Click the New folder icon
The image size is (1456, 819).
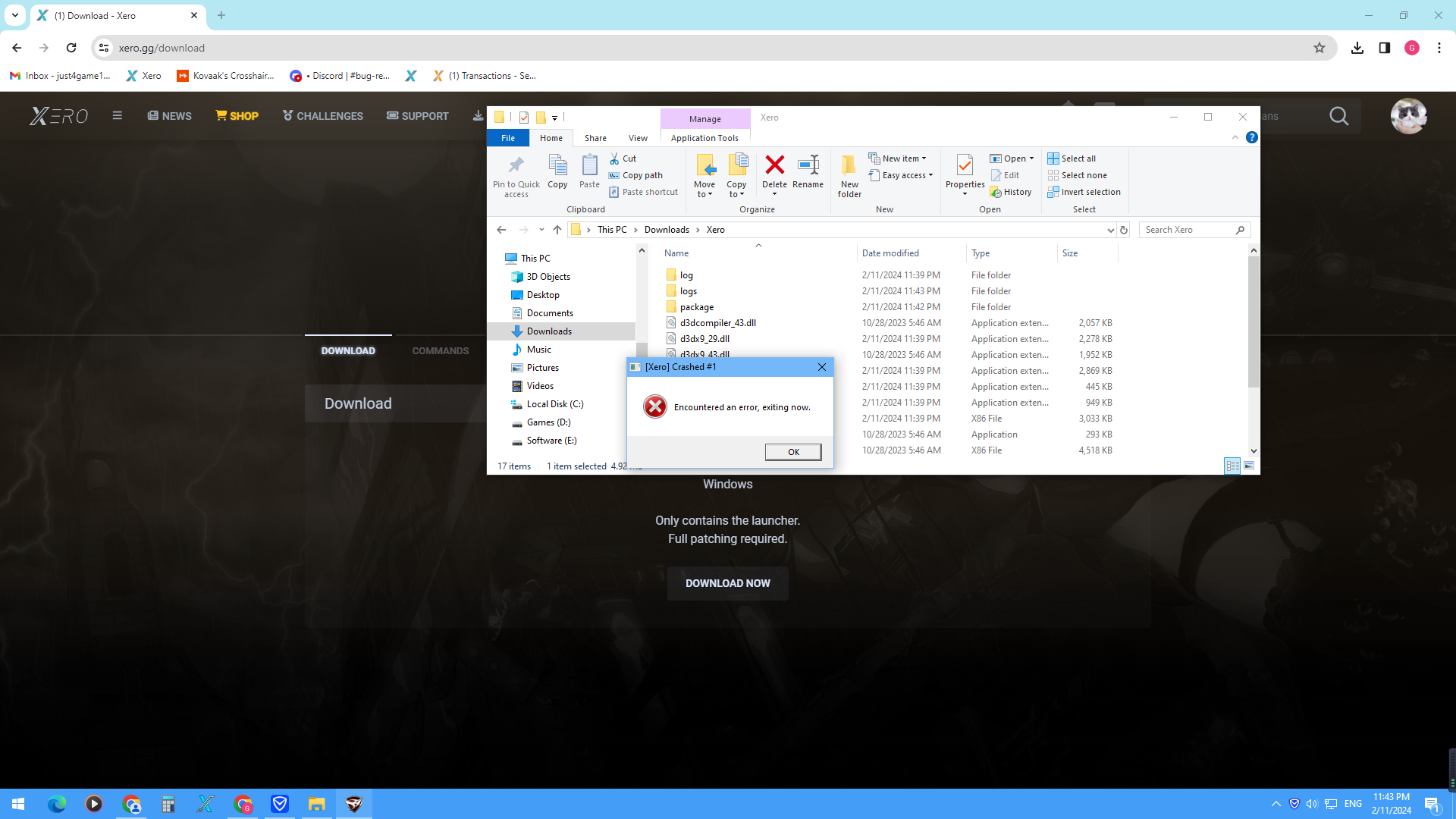[x=849, y=165]
